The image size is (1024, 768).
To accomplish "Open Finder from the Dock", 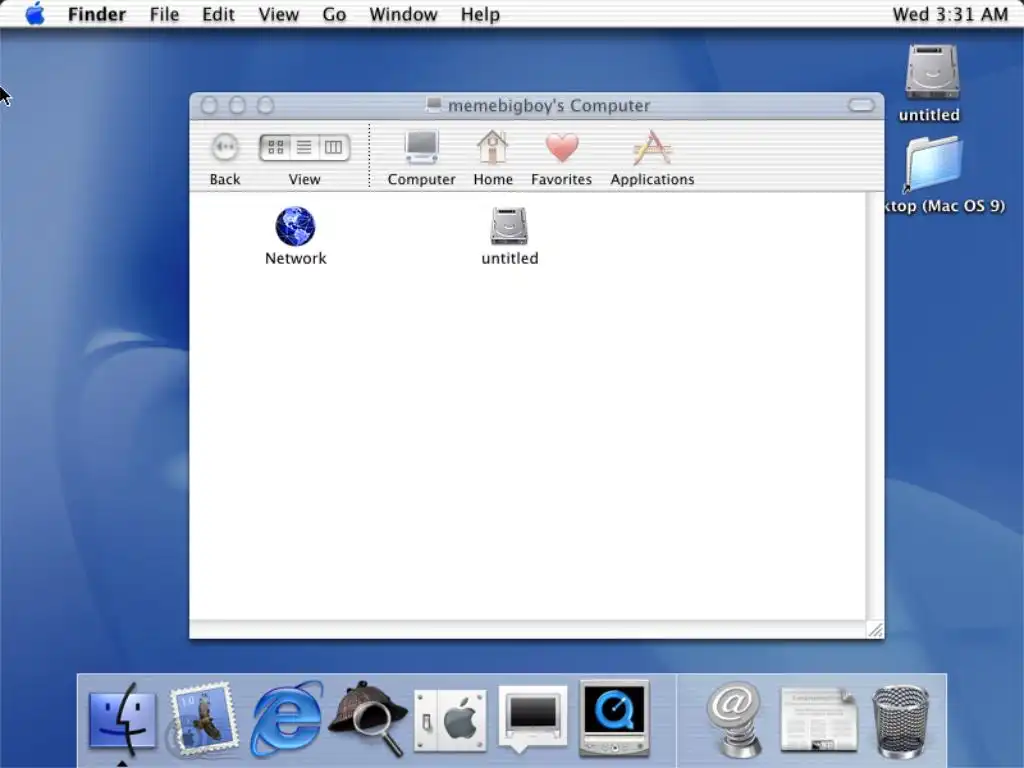I will click(x=122, y=719).
